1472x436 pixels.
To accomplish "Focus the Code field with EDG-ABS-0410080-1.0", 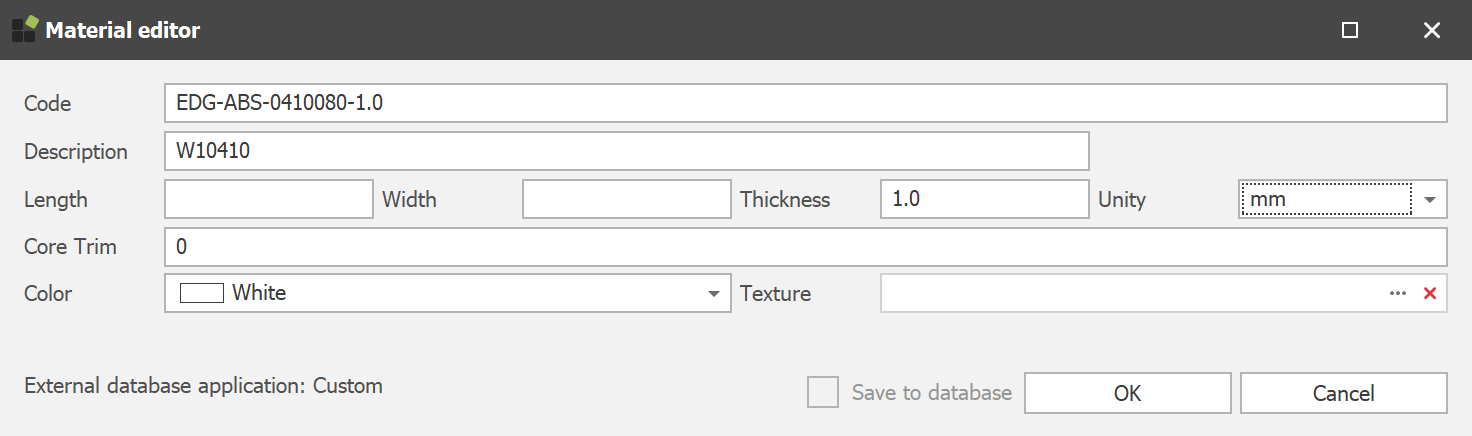I will coord(805,103).
